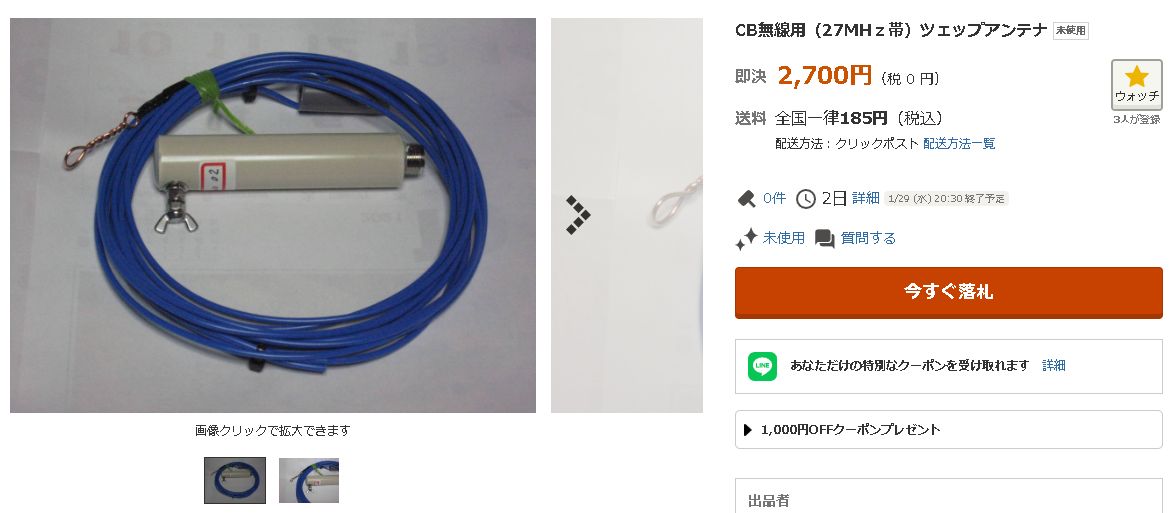Screen dimensions: 1173x513
Task: Open the 詳細 link in LINE coupon banner
Action: click(x=1053, y=366)
